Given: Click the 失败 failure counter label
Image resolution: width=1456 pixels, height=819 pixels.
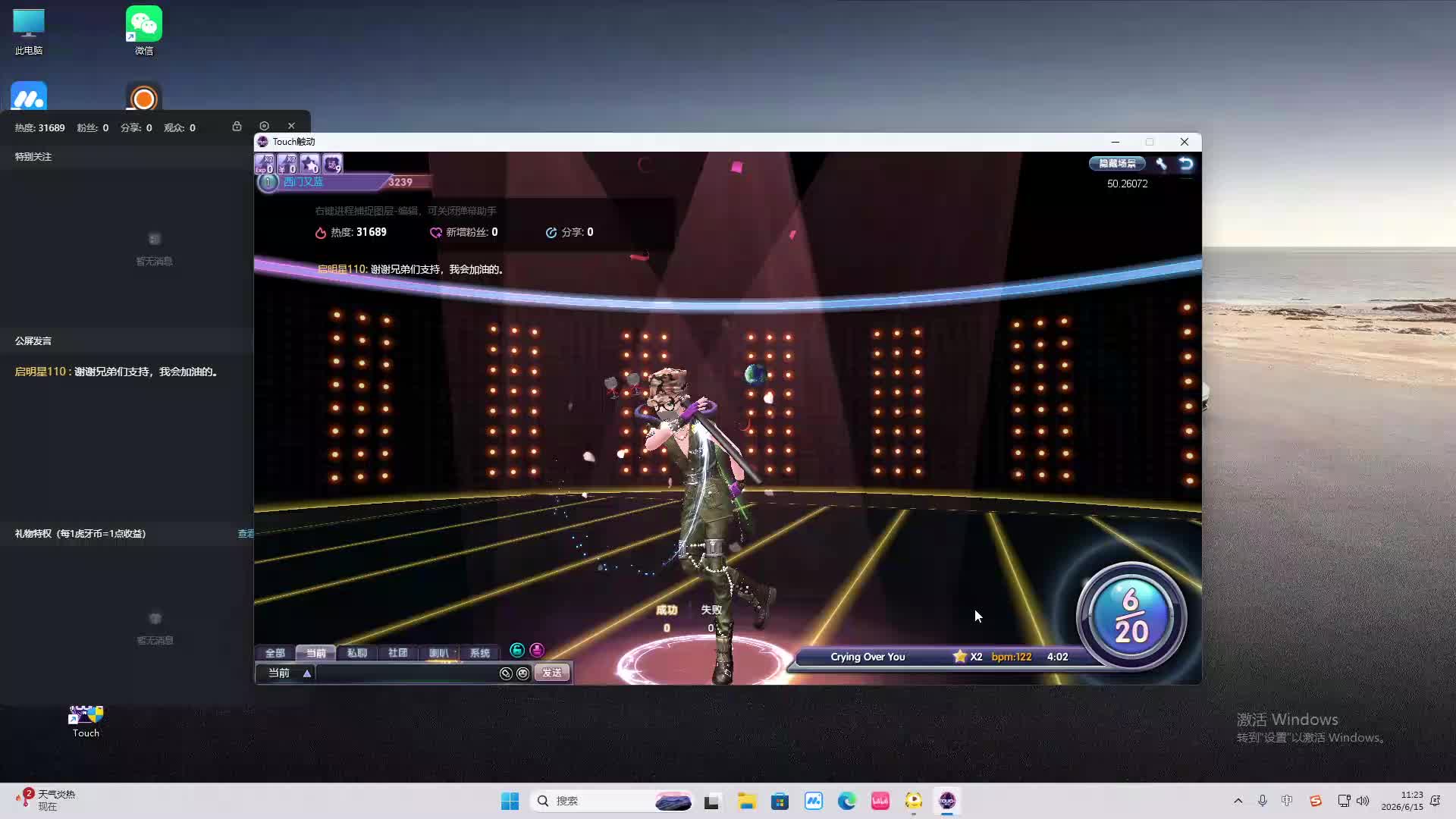Looking at the screenshot, I should [x=711, y=610].
